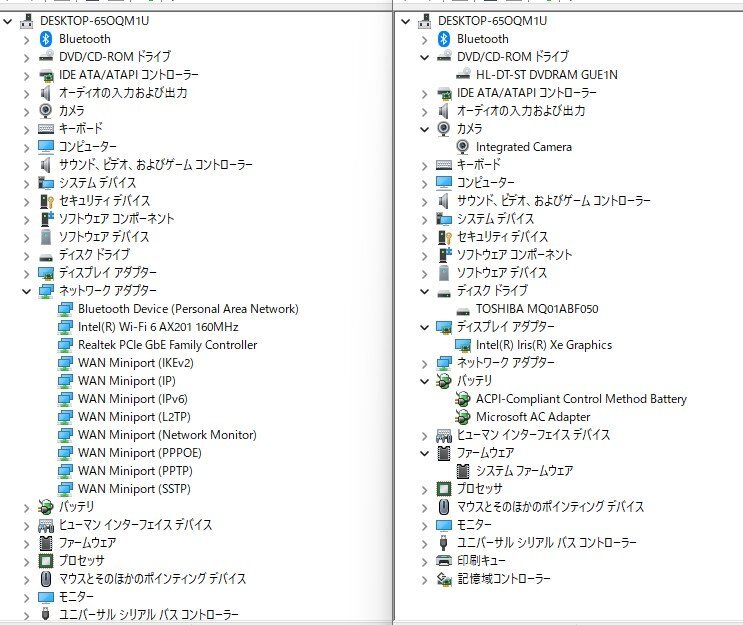Click バッテリ icon in left window
The height and width of the screenshot is (625, 743).
pyautogui.click(x=46, y=507)
